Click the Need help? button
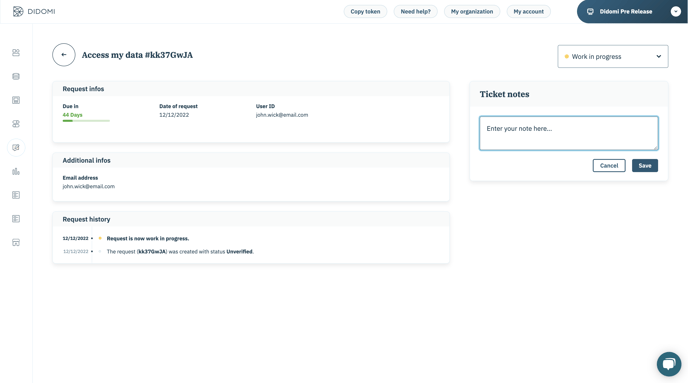This screenshot has height=383, width=688. tap(416, 11)
